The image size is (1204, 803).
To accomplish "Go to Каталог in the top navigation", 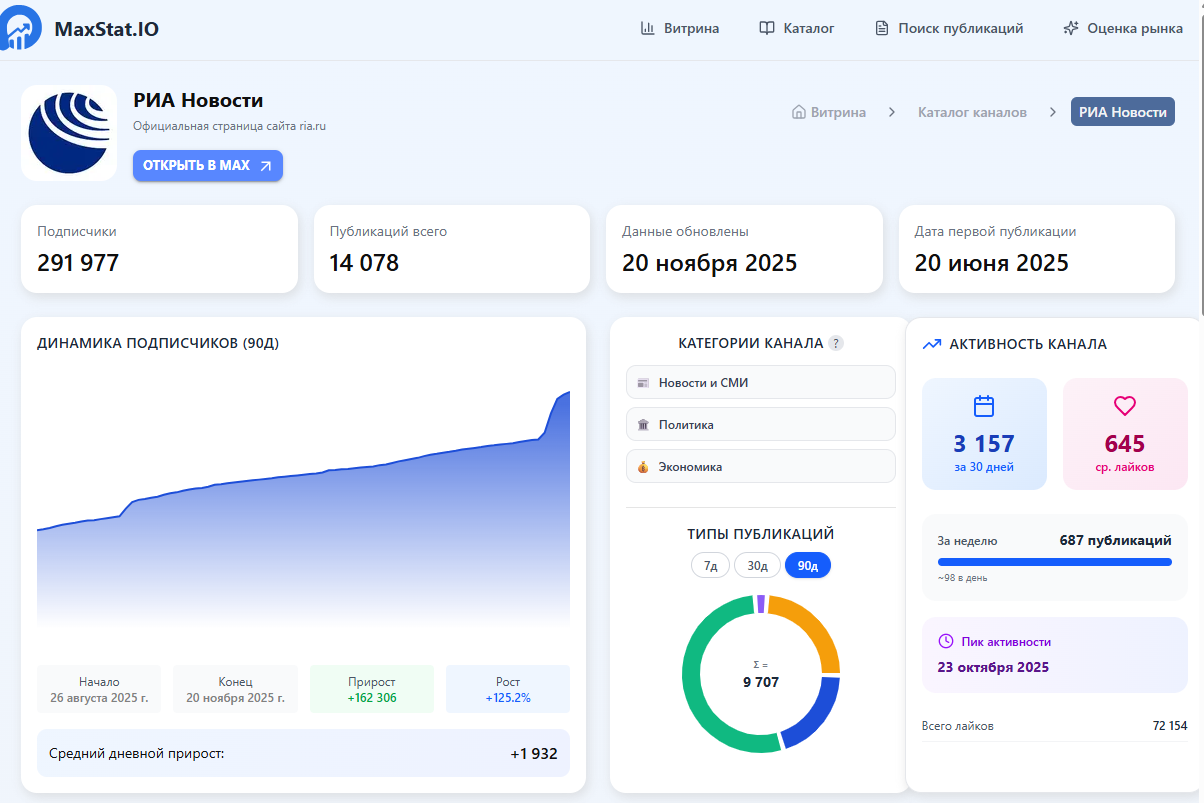I will point(797,28).
